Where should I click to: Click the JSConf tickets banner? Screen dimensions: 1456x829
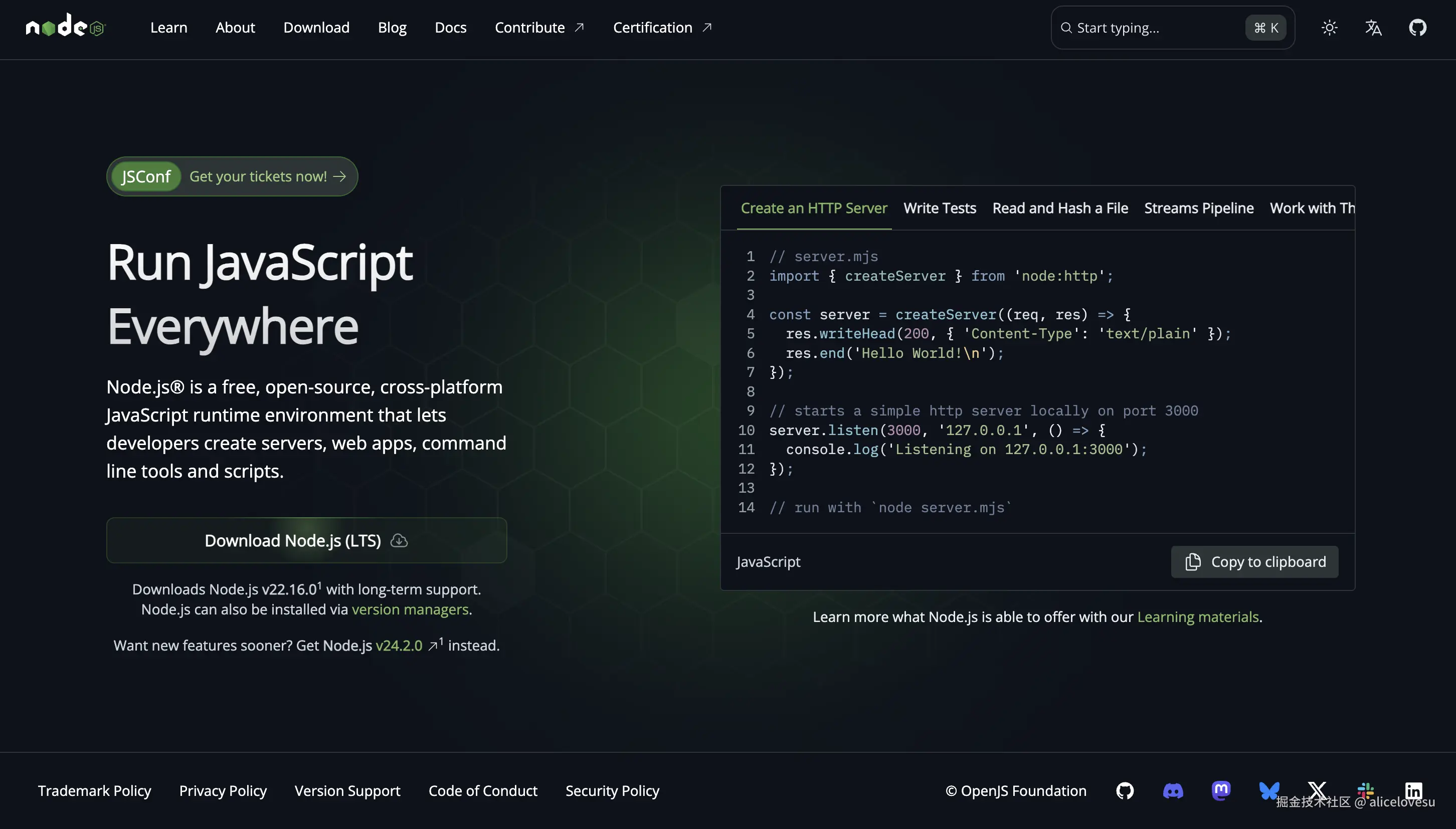point(232,176)
